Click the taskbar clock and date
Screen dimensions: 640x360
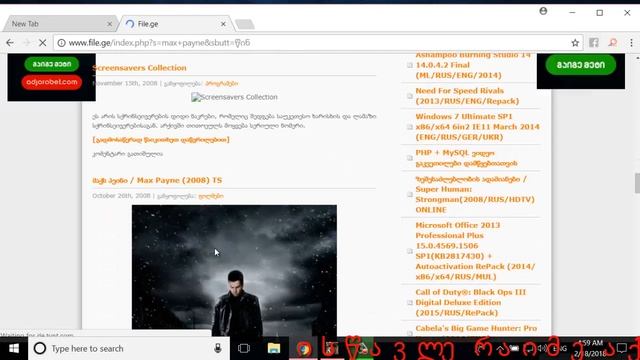click(x=591, y=348)
